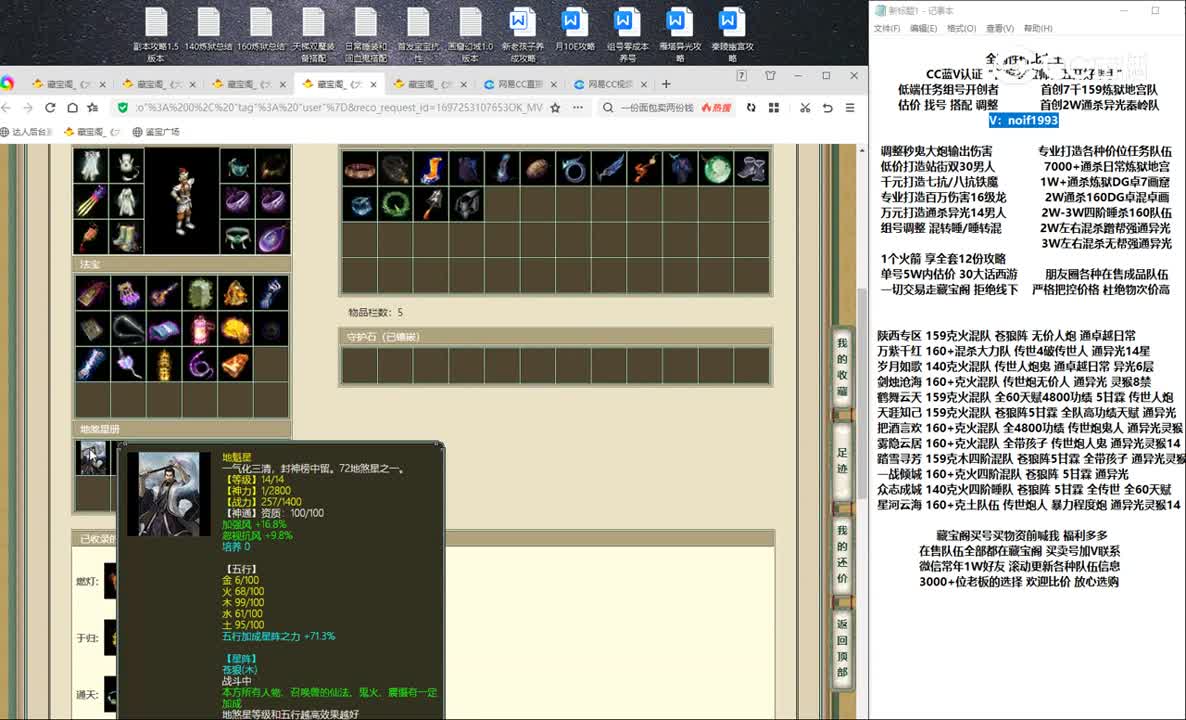Image resolution: width=1186 pixels, height=720 pixels.
Task: Open 我的收藏 side button
Action: point(843,368)
